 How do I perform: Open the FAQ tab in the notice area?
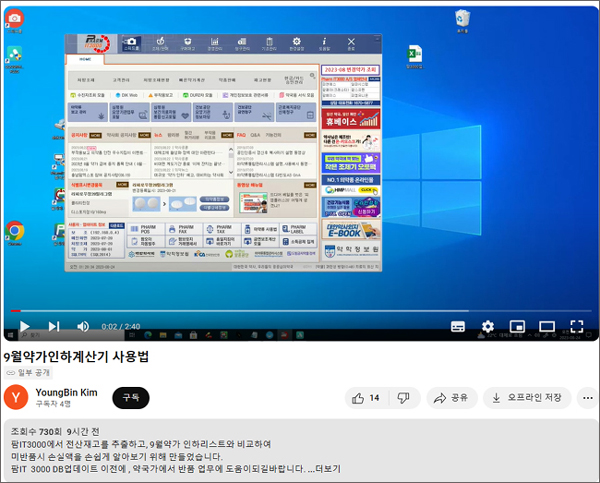pos(241,135)
